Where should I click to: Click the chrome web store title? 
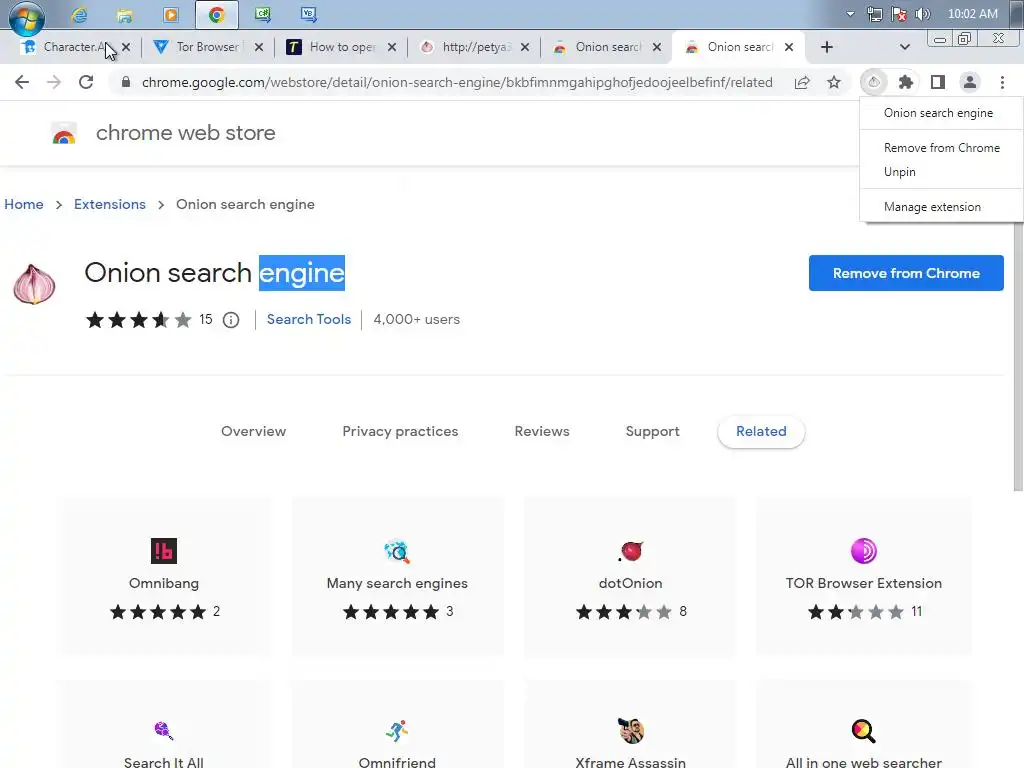[186, 133]
